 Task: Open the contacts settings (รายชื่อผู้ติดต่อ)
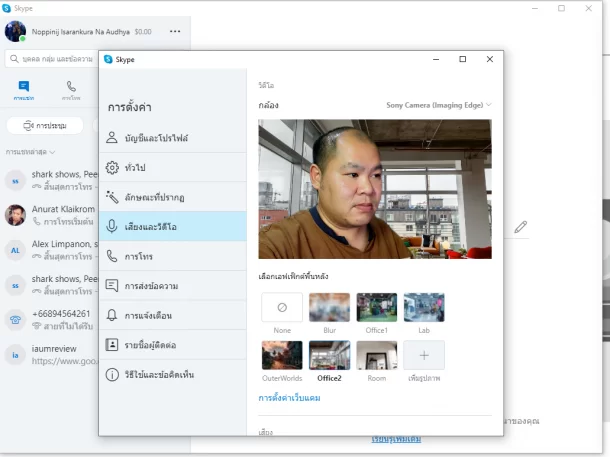(x=173, y=345)
